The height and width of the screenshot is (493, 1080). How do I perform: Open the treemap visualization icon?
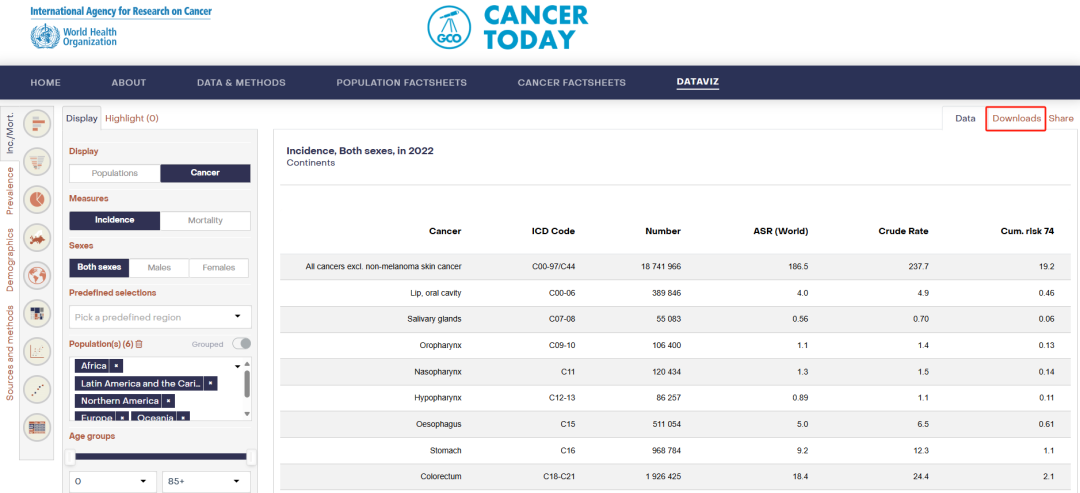pos(37,314)
